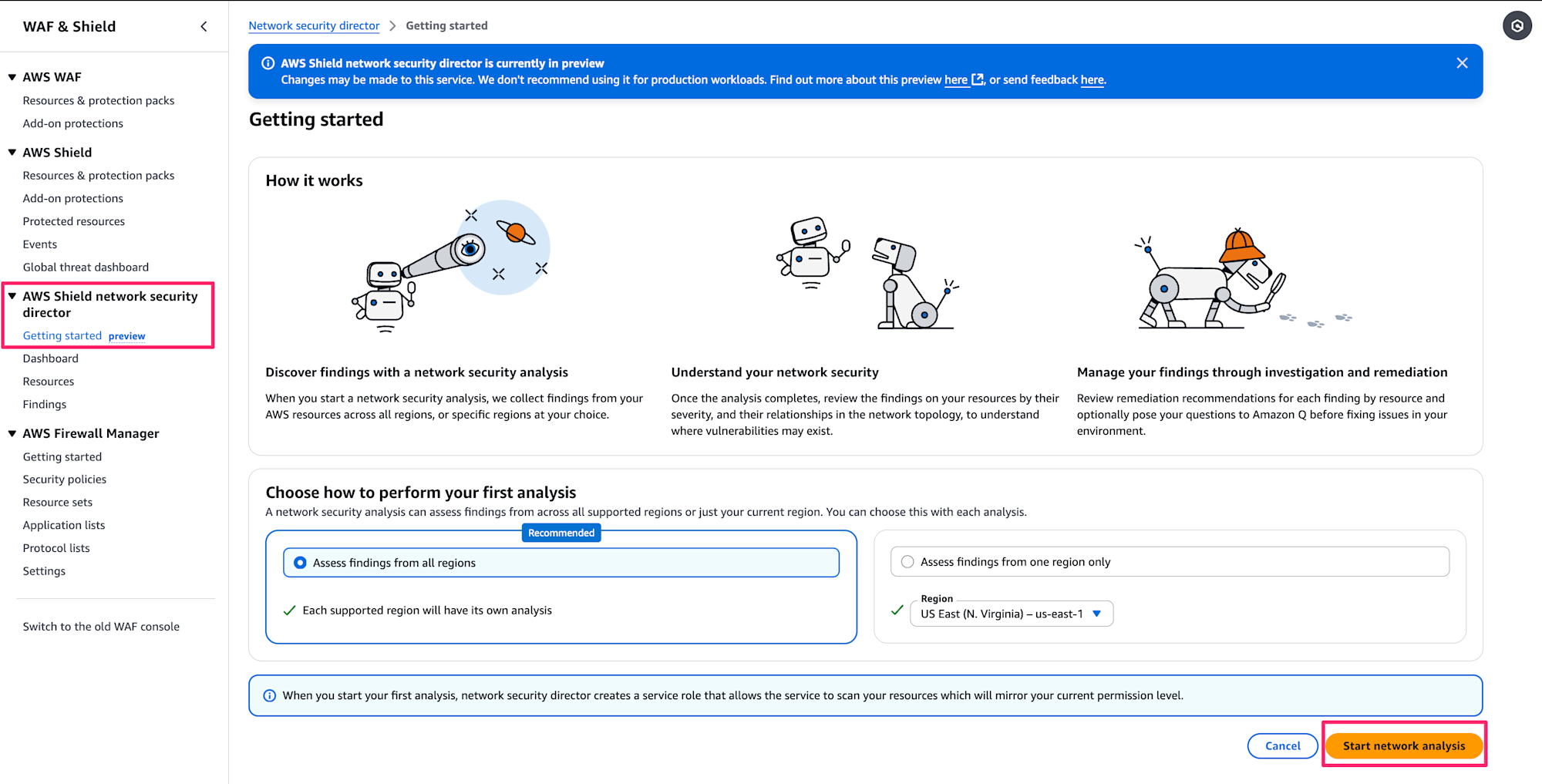Collapse the AWS WAF section
The width and height of the screenshot is (1542, 784).
pos(12,77)
